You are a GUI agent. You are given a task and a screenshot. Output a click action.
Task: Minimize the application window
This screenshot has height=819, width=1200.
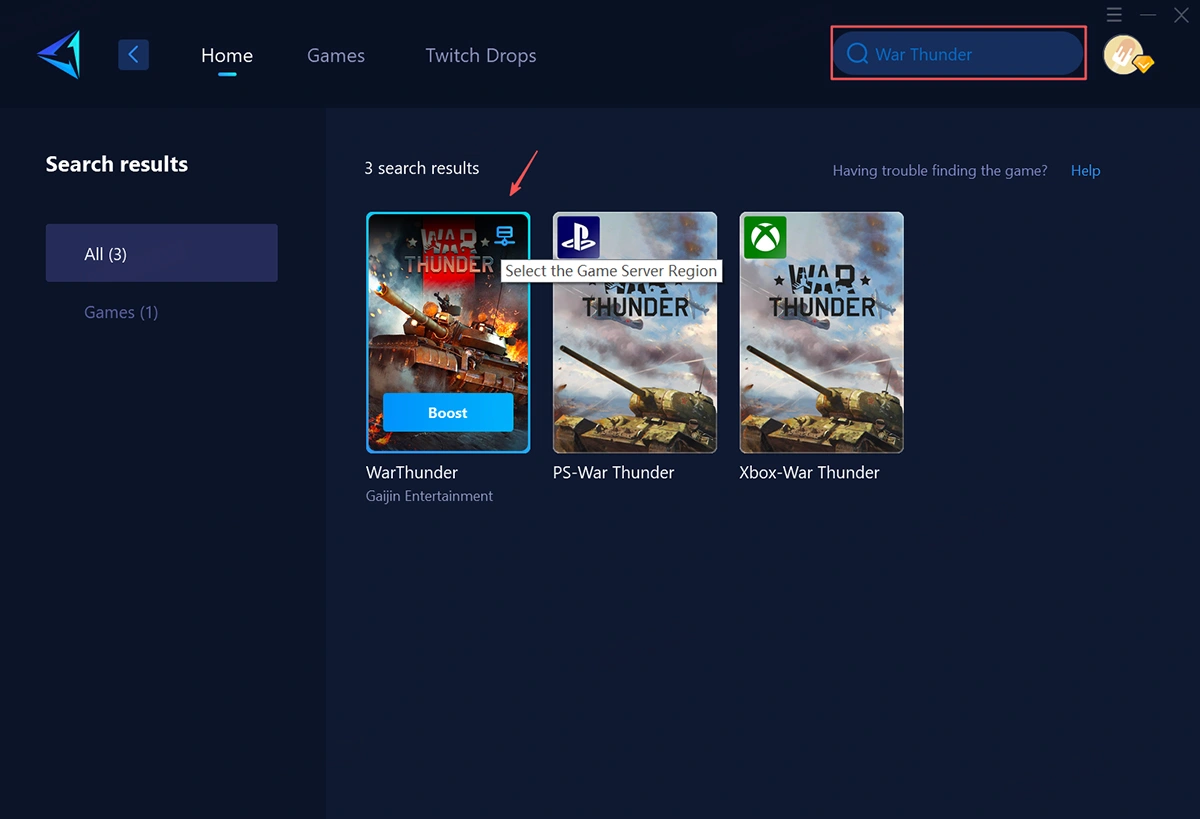[x=1148, y=14]
